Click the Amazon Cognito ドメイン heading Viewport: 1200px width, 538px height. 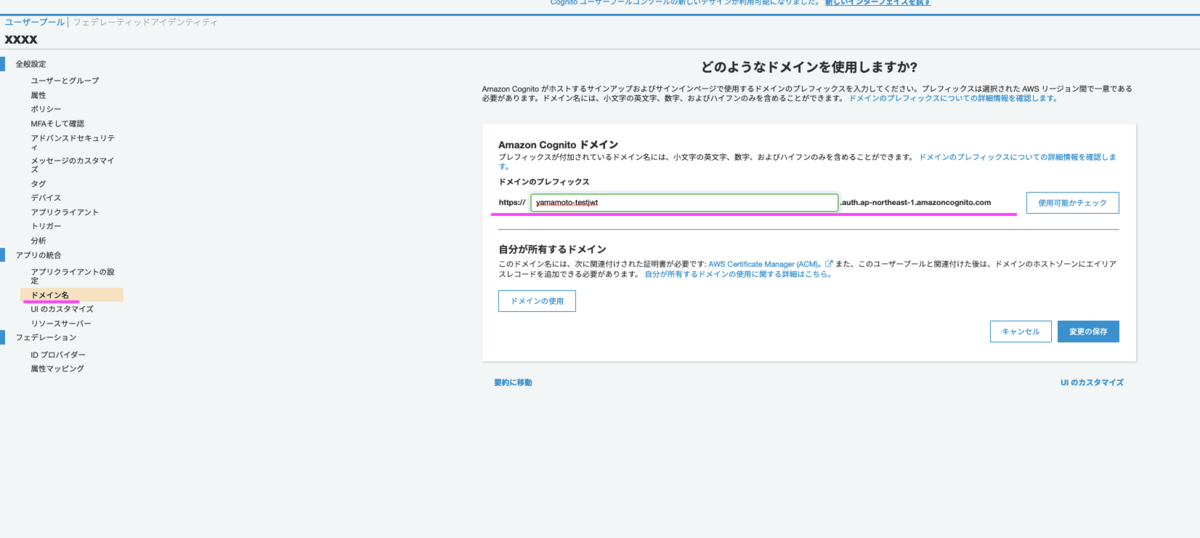558,144
